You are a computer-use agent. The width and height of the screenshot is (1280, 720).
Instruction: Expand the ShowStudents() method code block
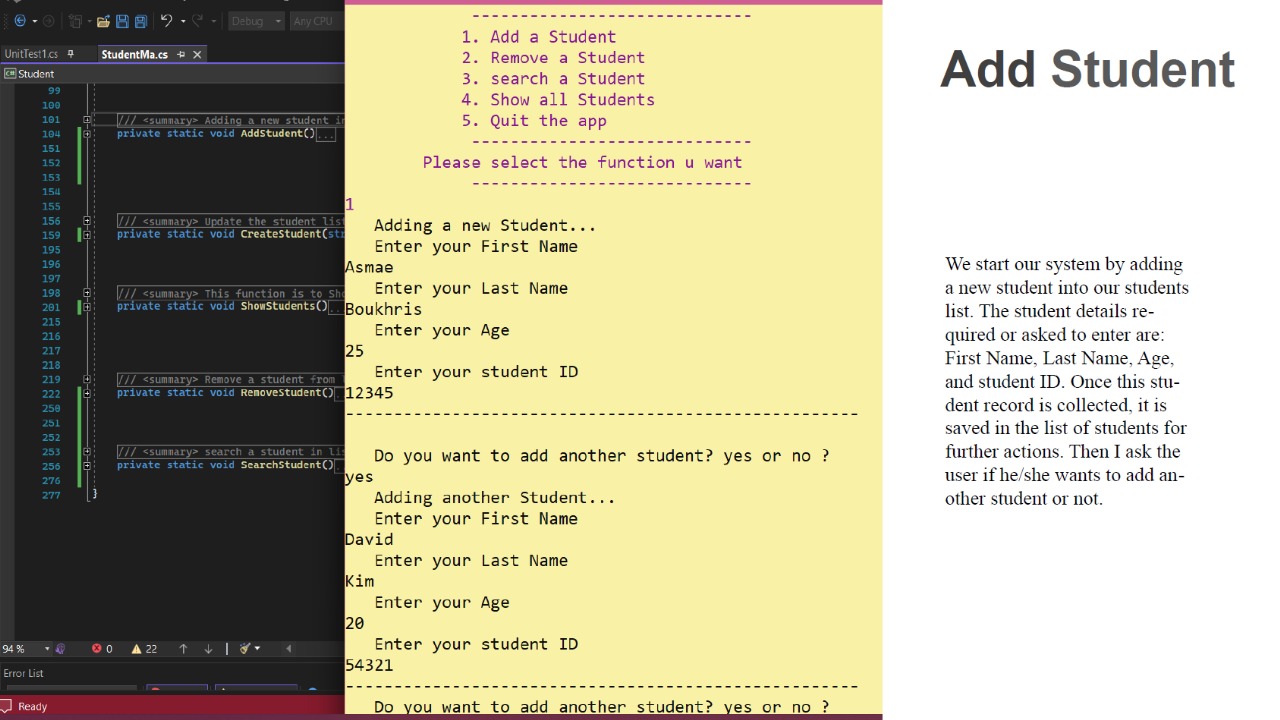click(x=87, y=307)
